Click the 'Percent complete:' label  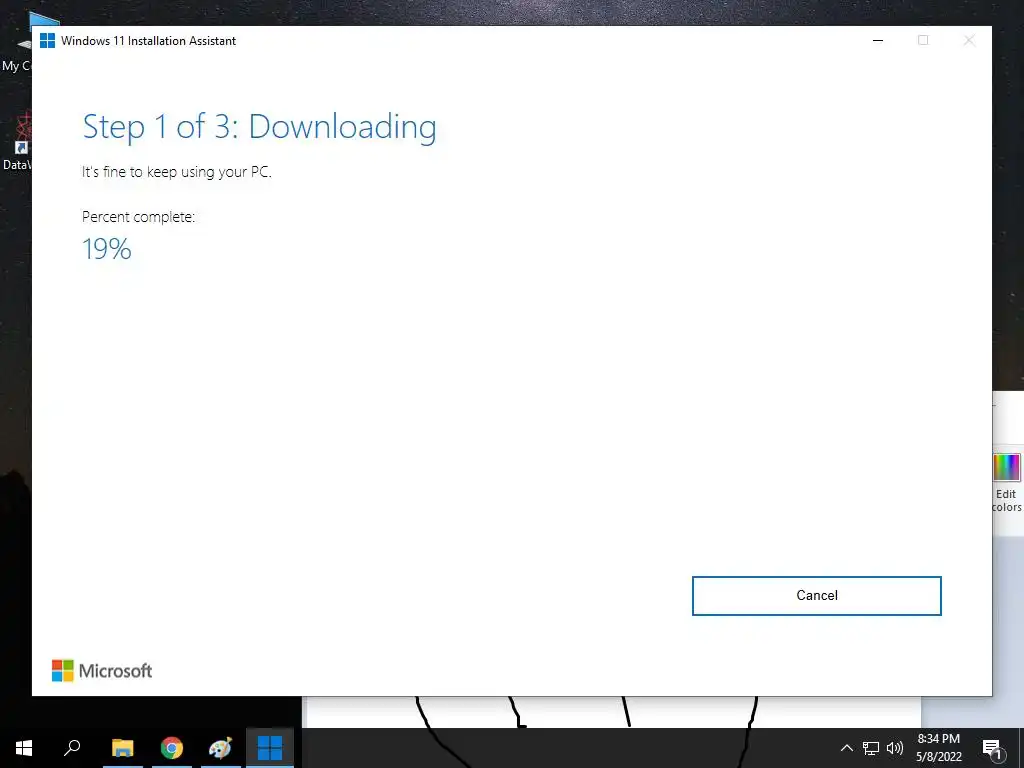click(138, 217)
